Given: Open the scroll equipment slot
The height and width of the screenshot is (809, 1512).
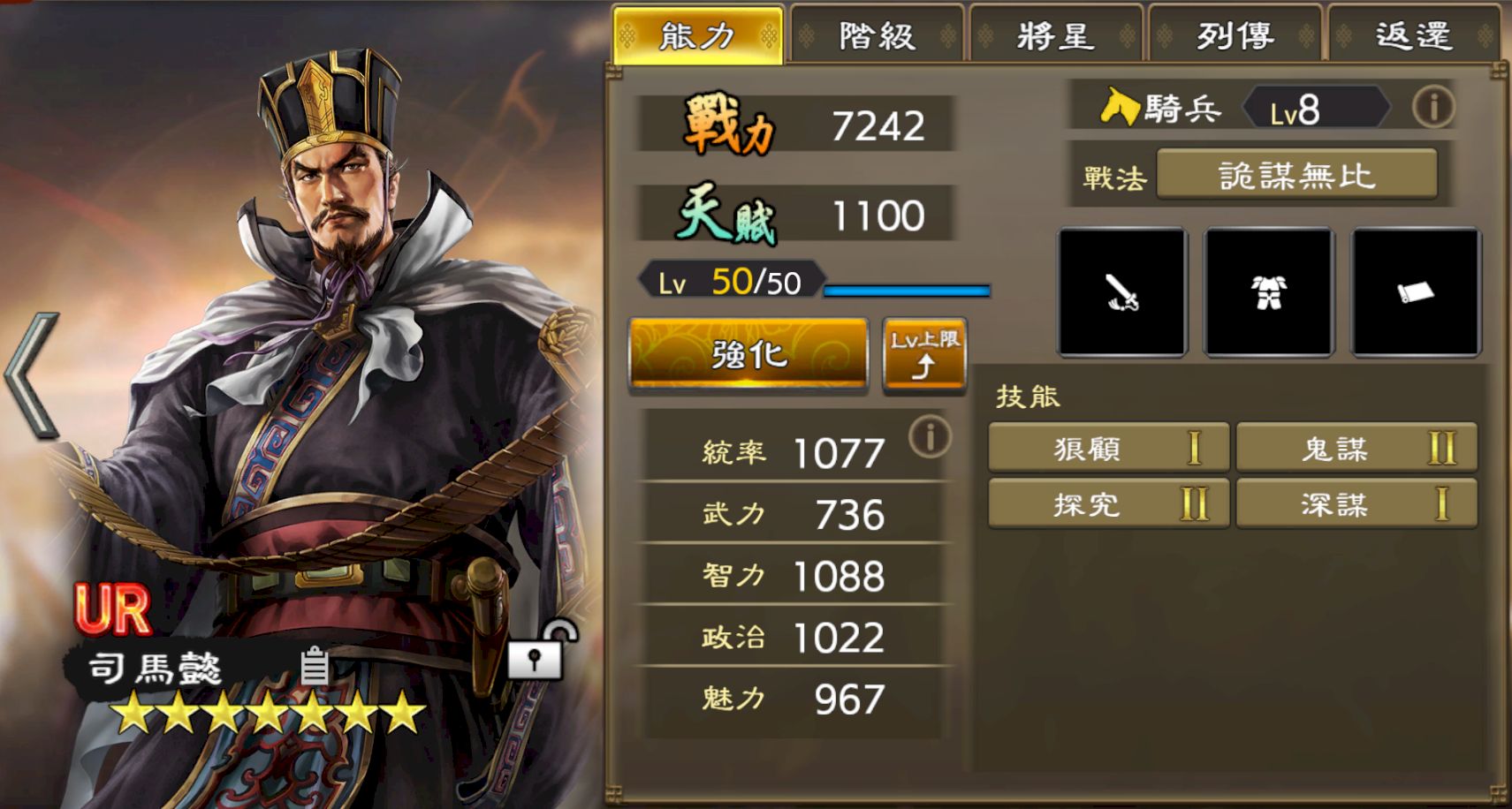Looking at the screenshot, I should tap(1416, 291).
